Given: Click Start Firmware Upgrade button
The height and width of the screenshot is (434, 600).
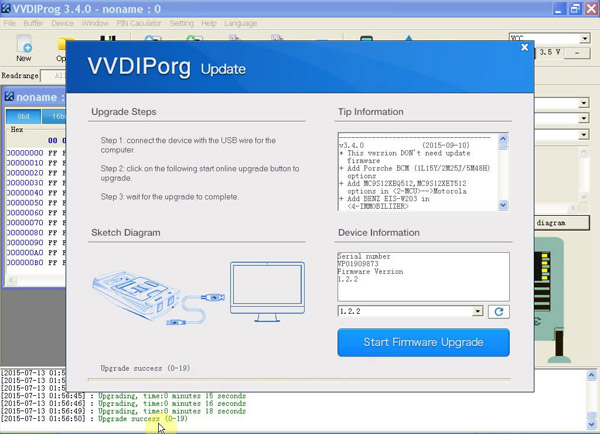Looking at the screenshot, I should click(x=423, y=342).
